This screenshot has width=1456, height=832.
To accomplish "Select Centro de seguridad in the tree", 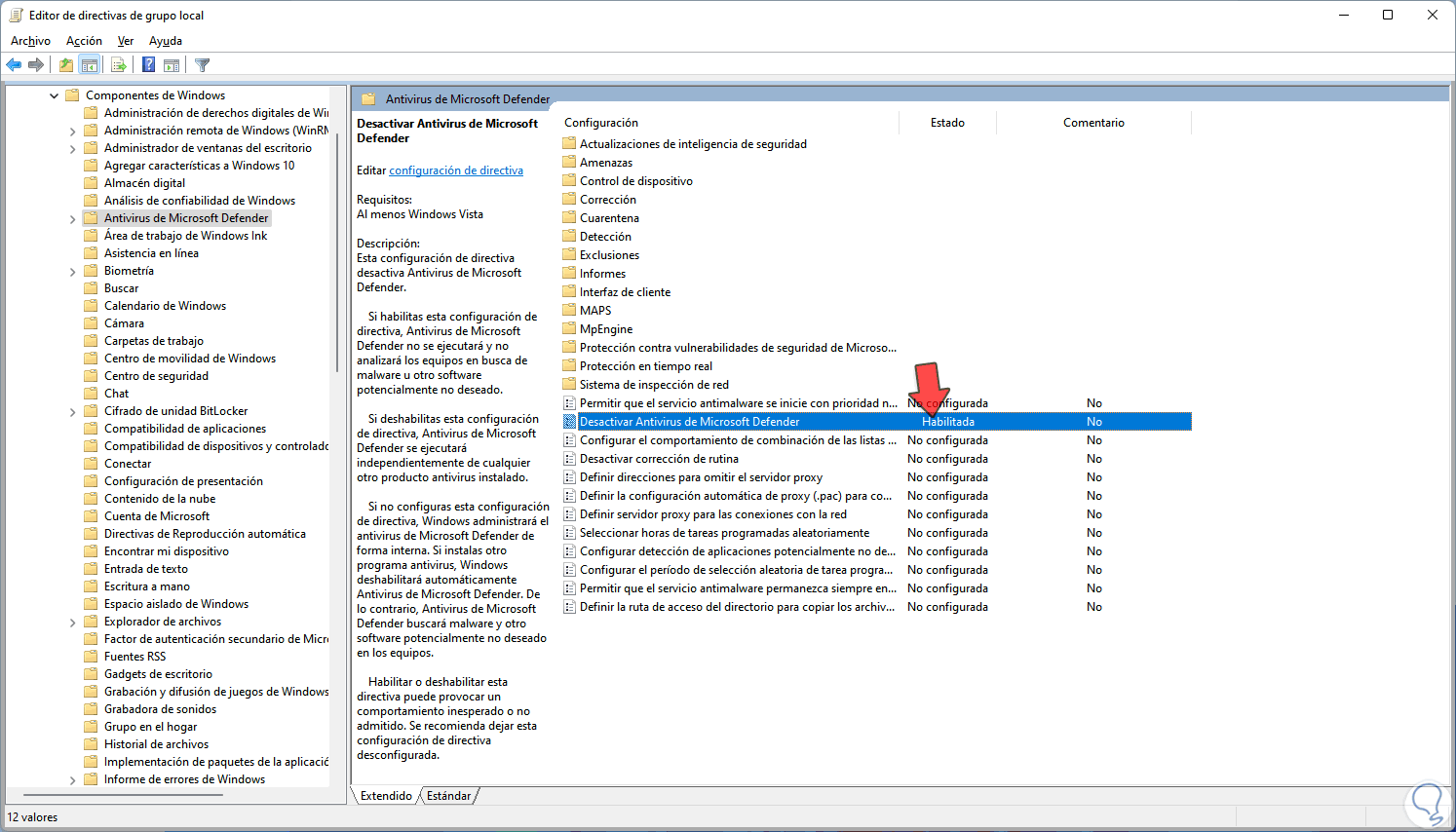I will point(156,376).
